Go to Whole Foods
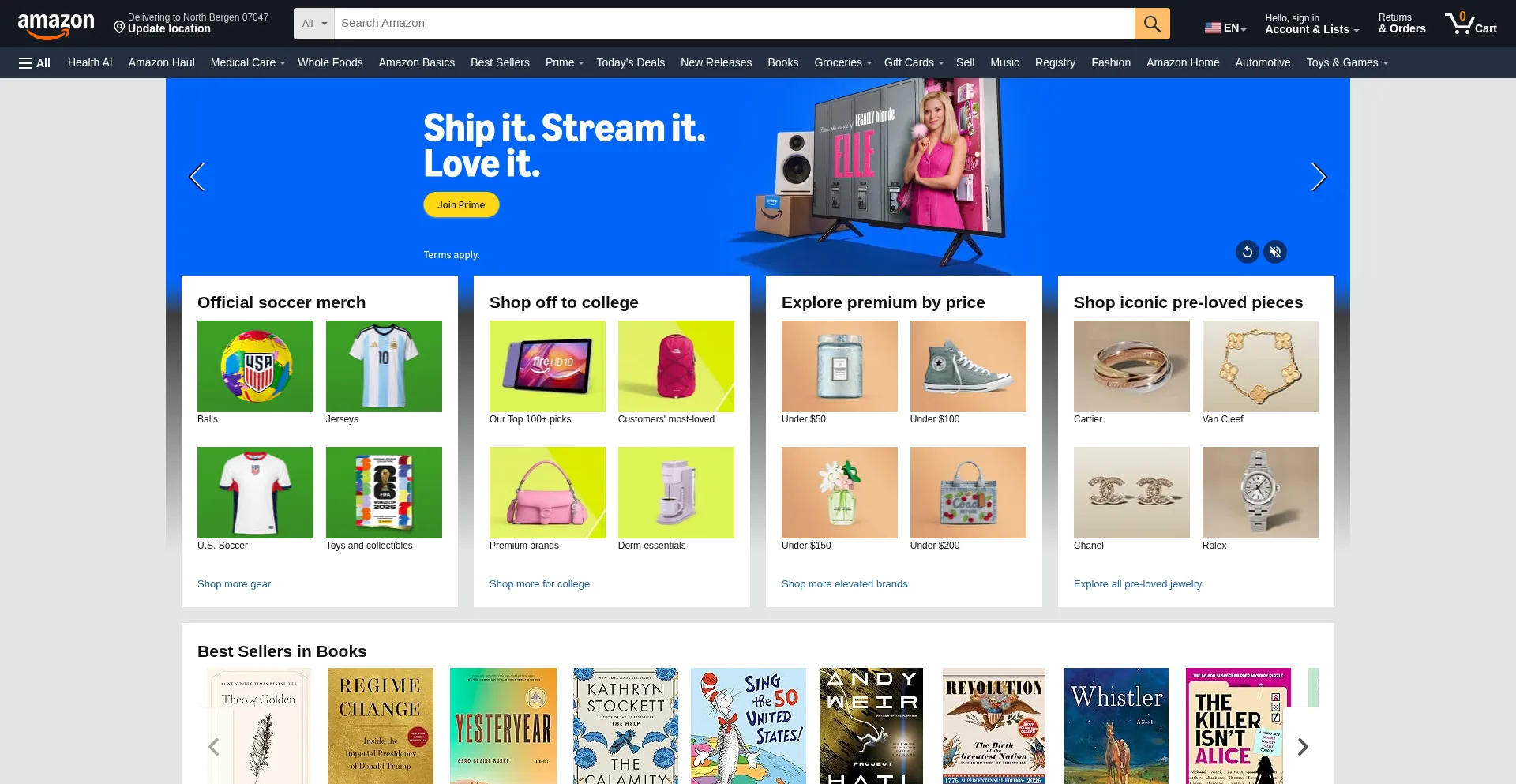This screenshot has height=784, width=1516. [330, 63]
